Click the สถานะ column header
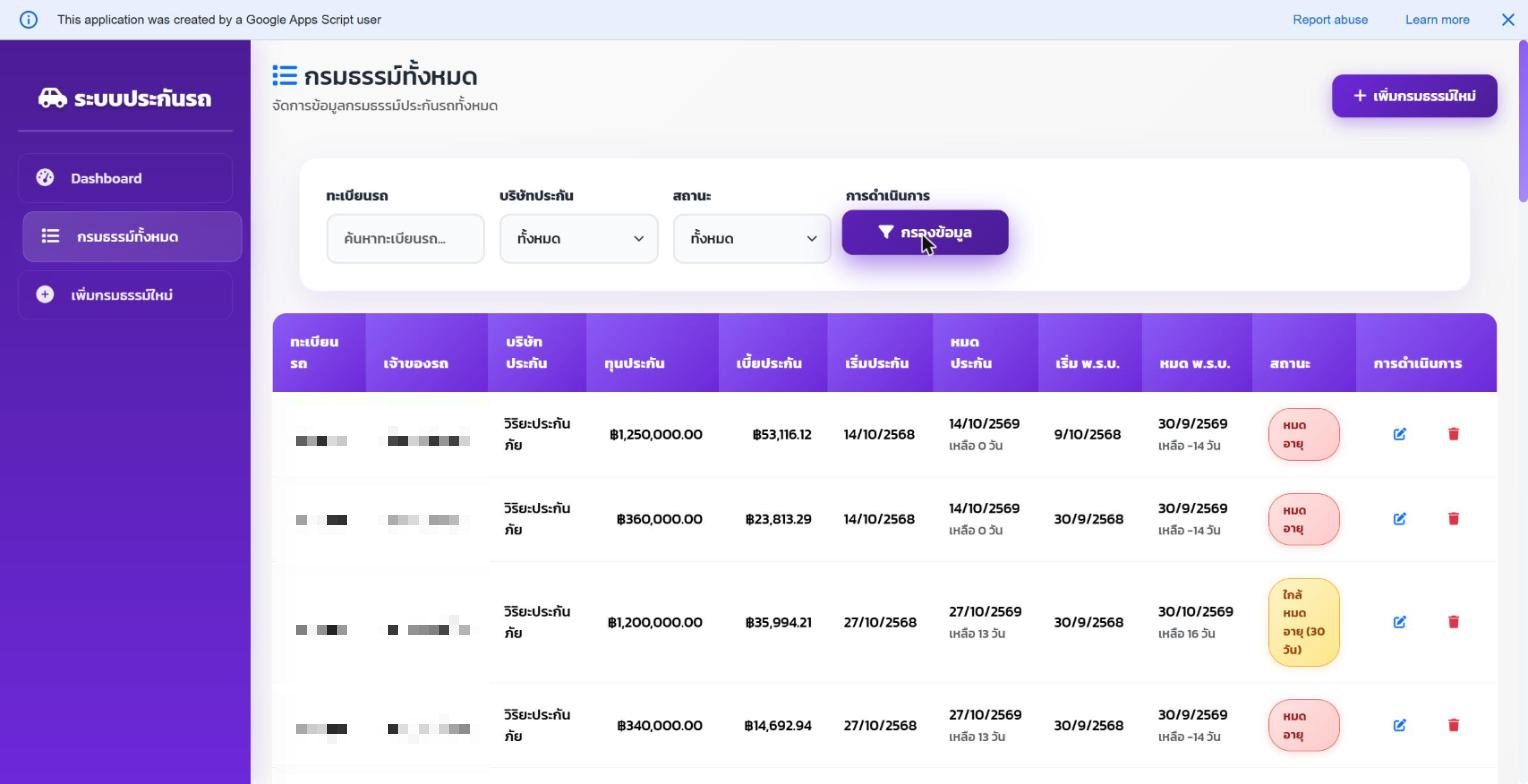 (1304, 352)
